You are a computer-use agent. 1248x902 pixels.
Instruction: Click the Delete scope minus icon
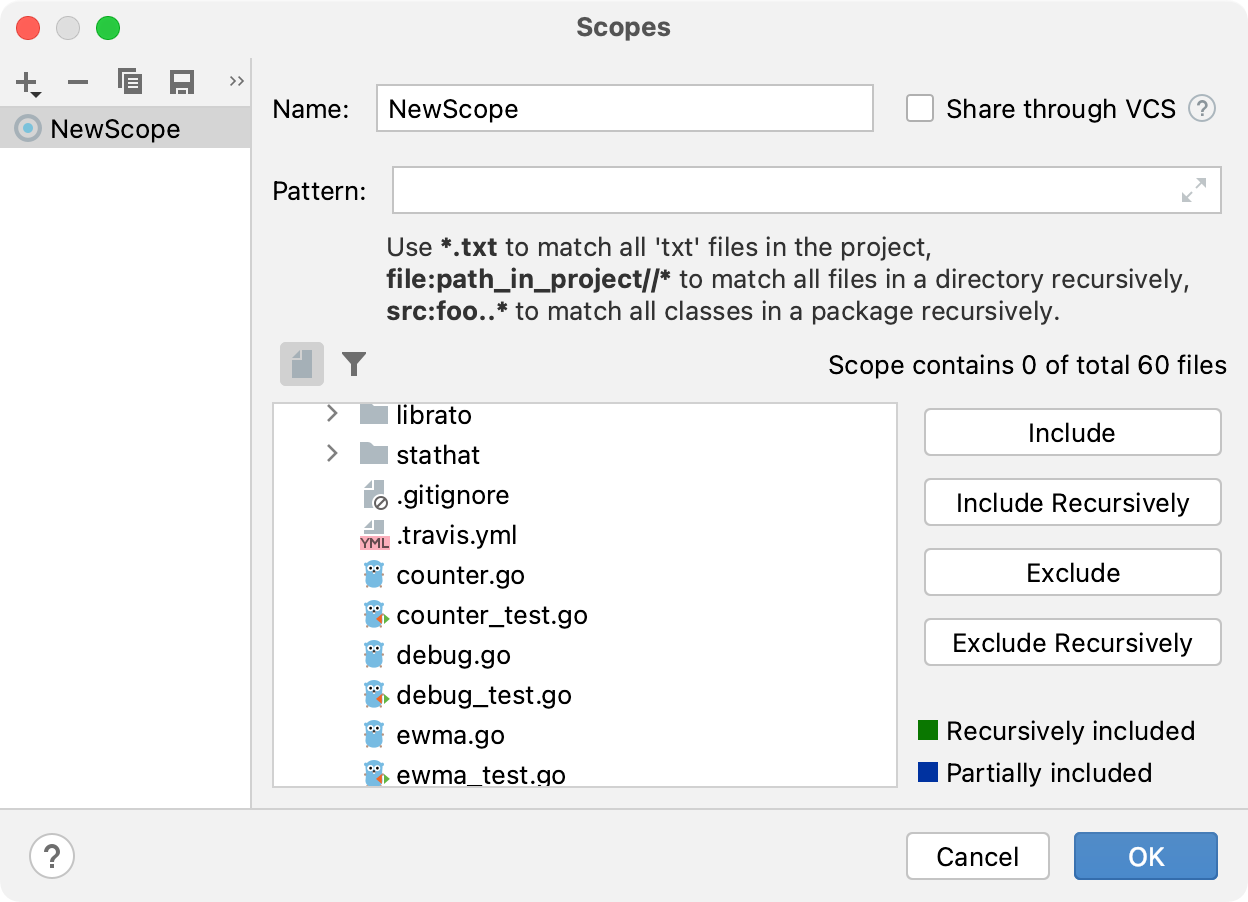pyautogui.click(x=78, y=83)
